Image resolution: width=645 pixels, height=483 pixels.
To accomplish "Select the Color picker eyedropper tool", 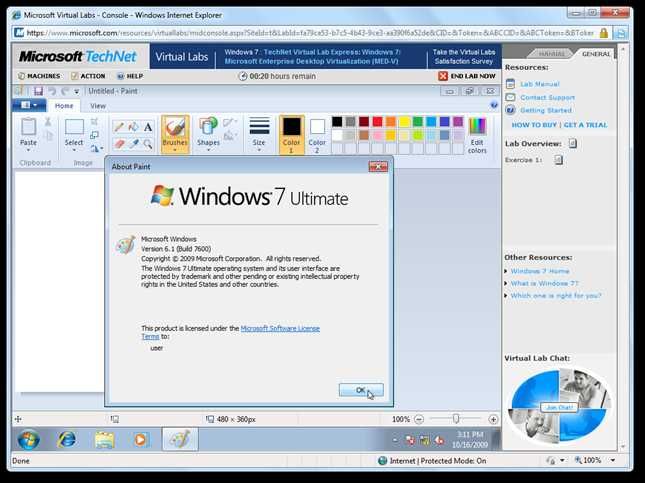I will tap(133, 144).
